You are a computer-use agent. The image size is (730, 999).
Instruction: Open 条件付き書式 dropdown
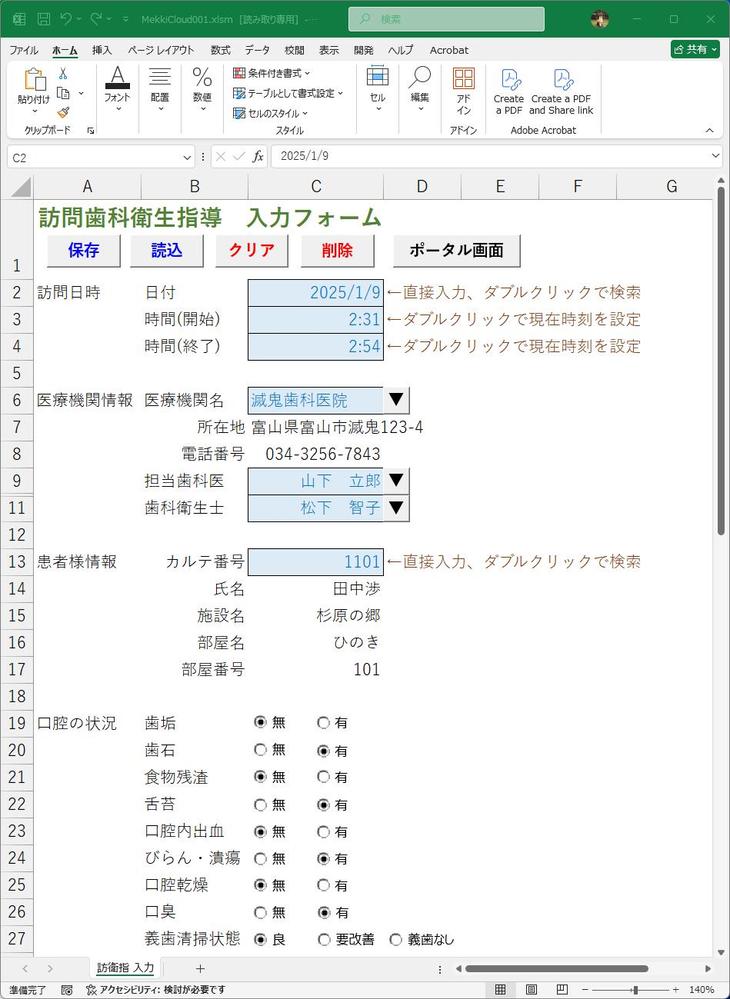[271, 73]
